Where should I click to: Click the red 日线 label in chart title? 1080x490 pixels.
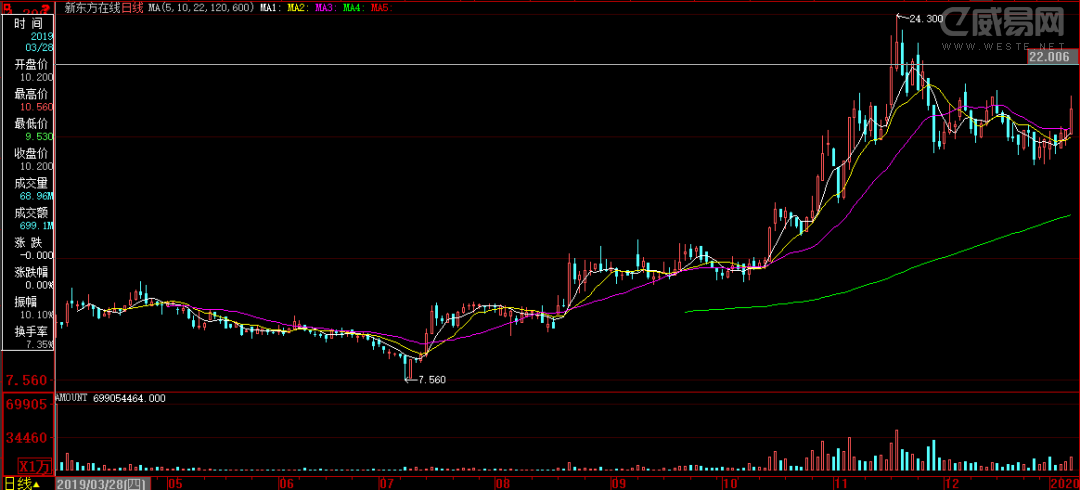click(x=132, y=7)
